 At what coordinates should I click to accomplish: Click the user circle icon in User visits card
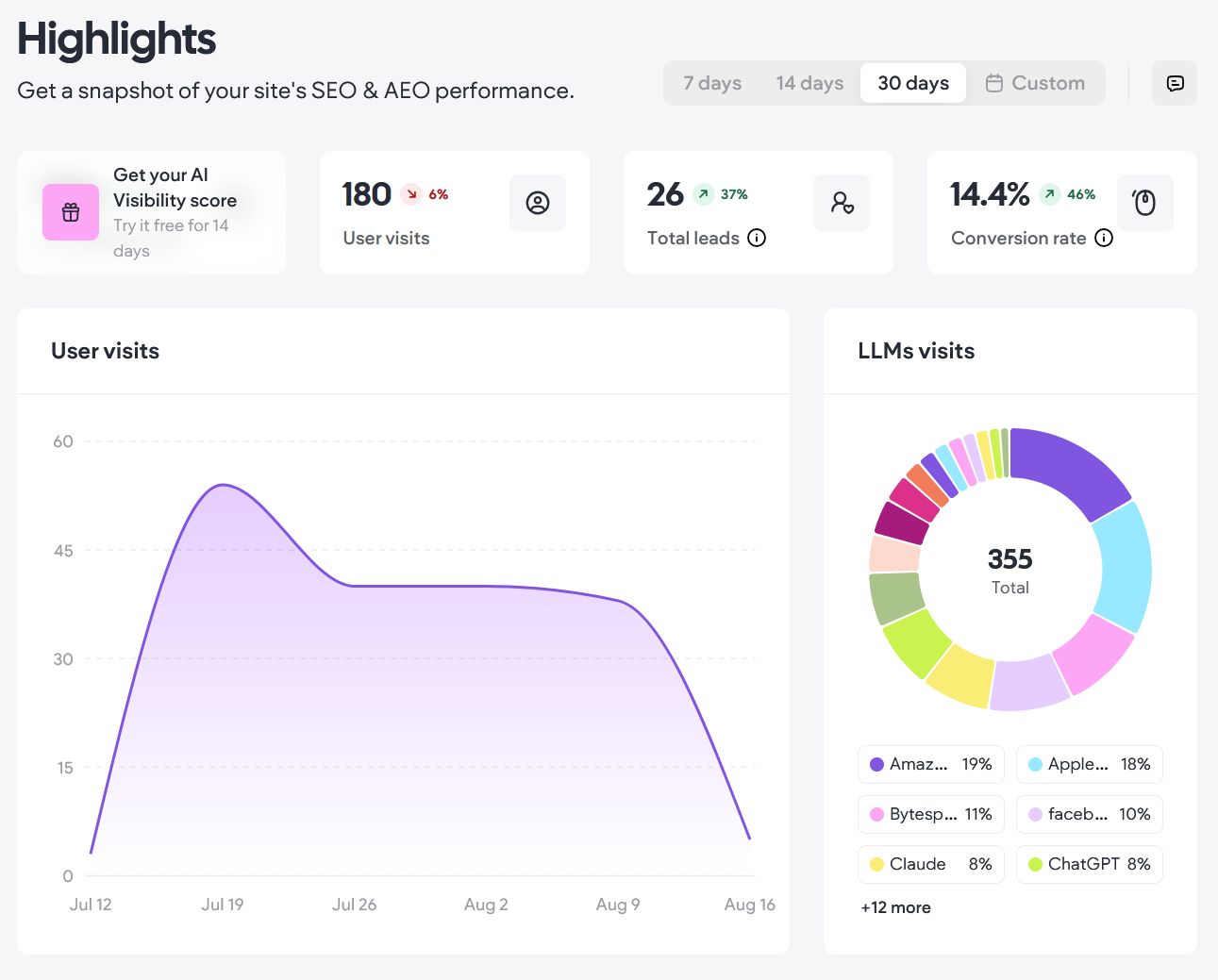[538, 203]
